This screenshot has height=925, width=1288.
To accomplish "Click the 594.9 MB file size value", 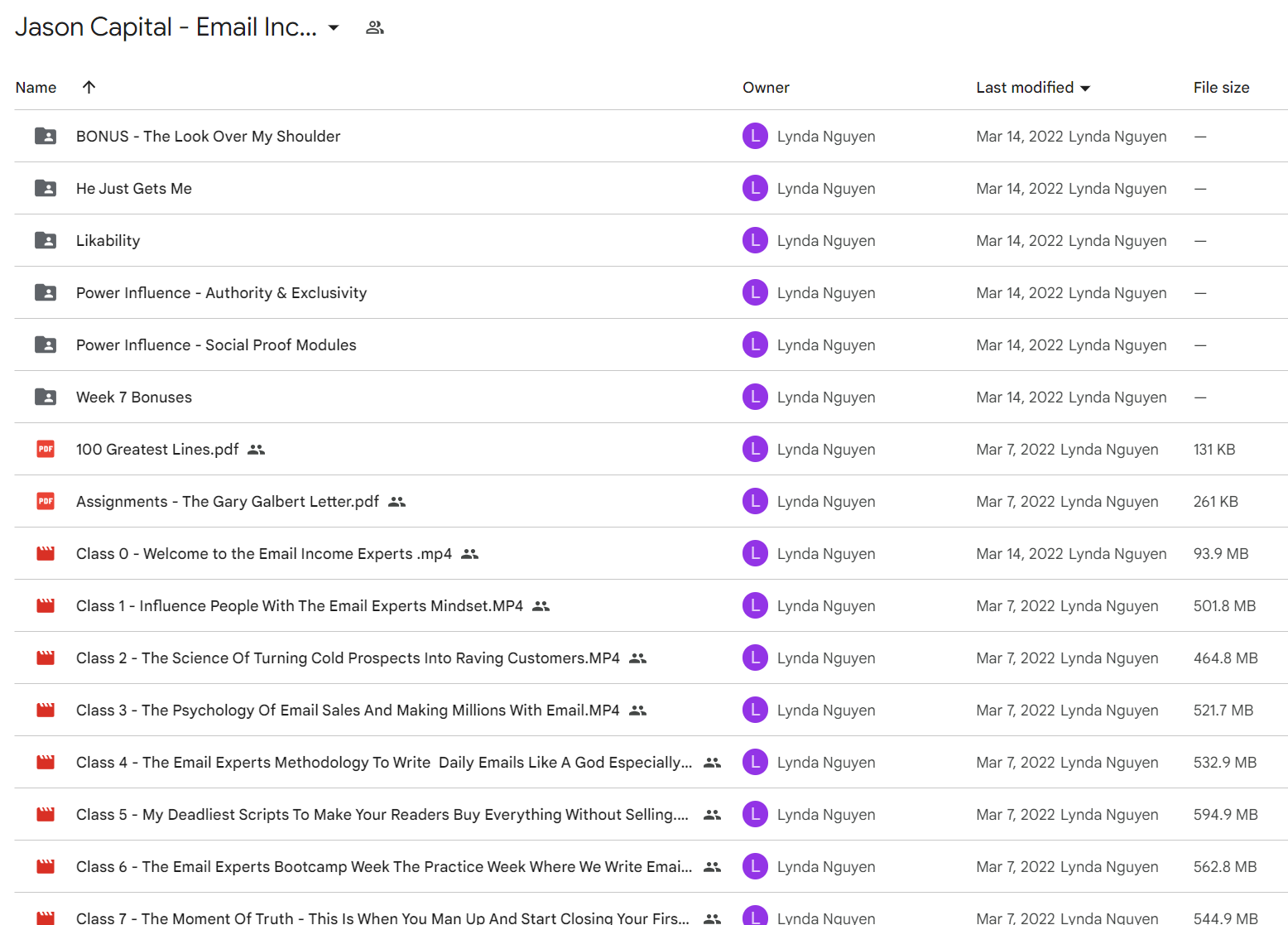I will (1226, 814).
